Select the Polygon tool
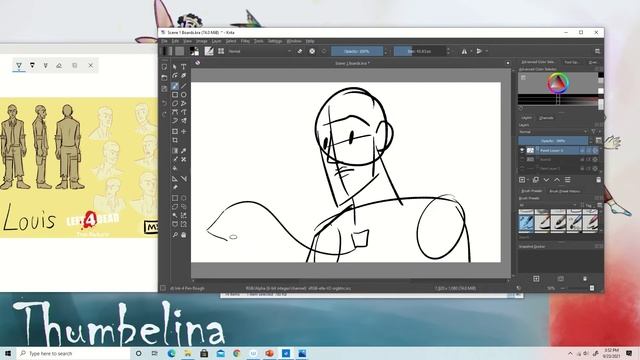 pyautogui.click(x=175, y=104)
